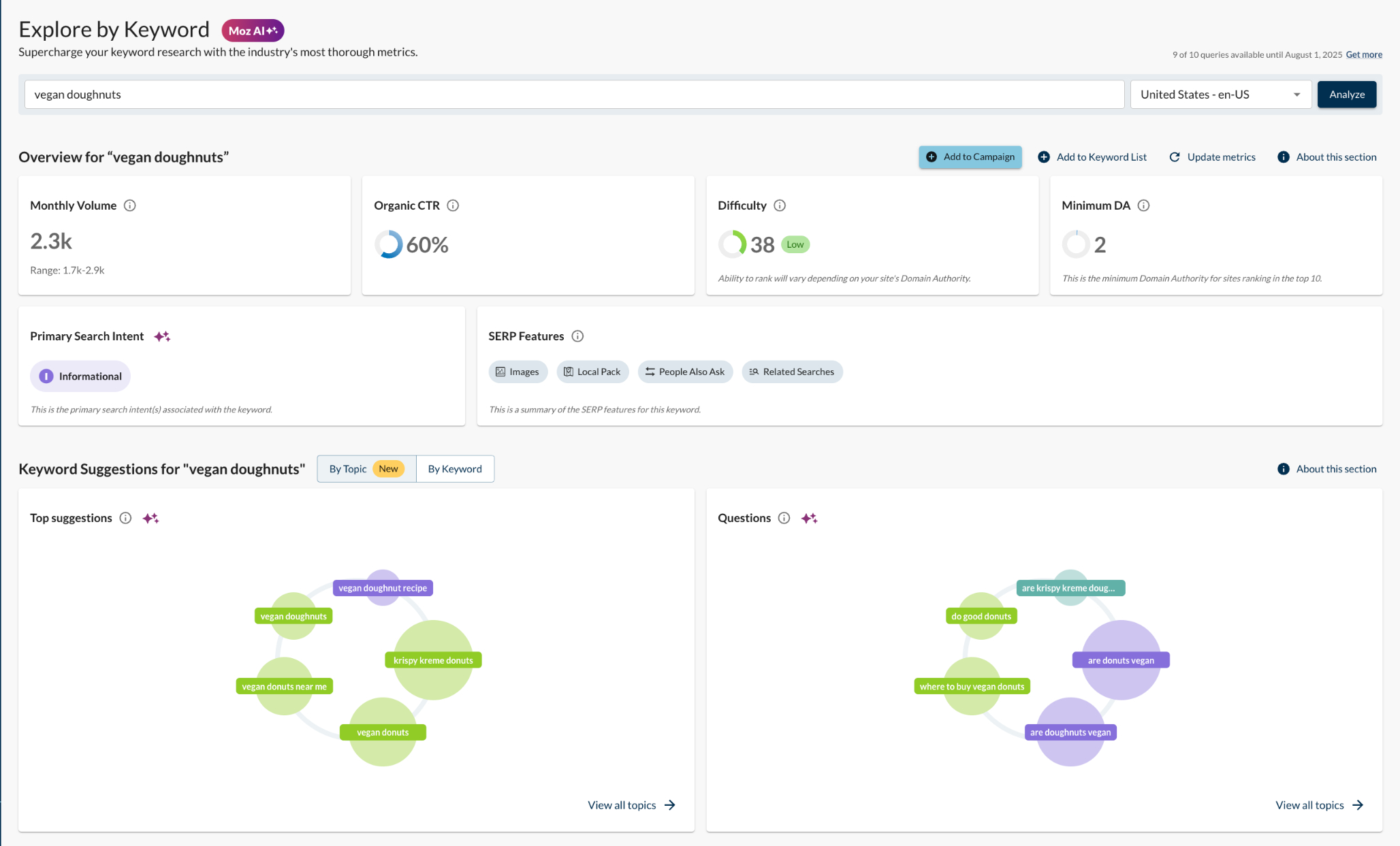The image size is (1400, 846).
Task: Select the vegan donuts near me bubble
Action: [284, 687]
